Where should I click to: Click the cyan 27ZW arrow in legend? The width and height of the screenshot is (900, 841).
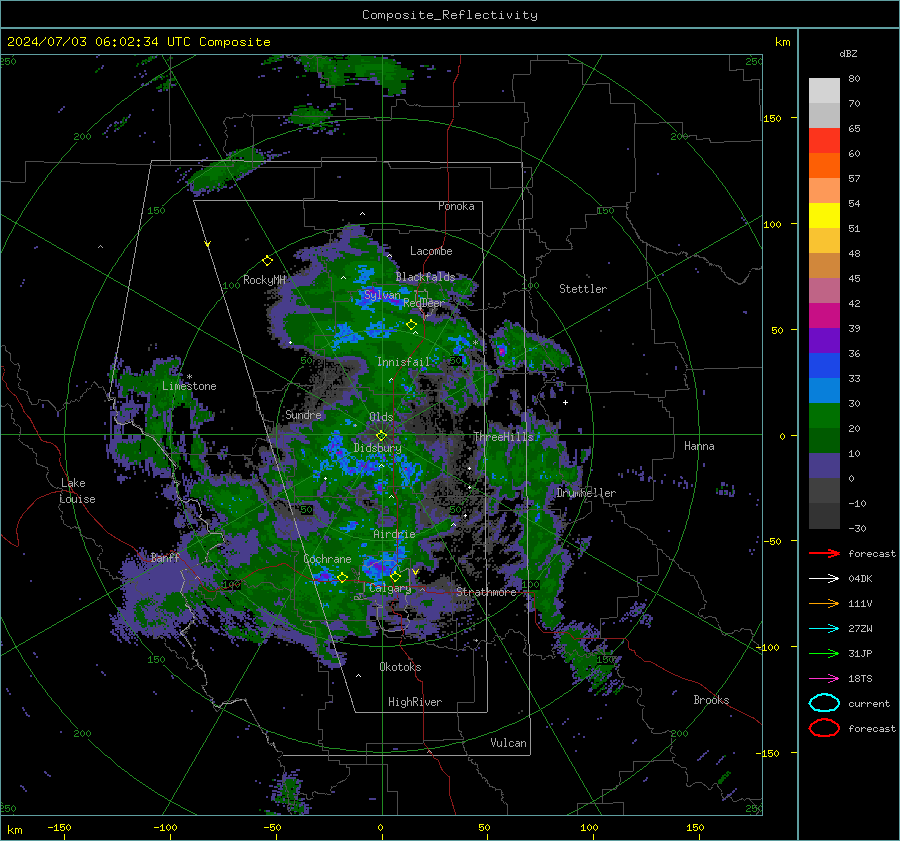[x=824, y=629]
